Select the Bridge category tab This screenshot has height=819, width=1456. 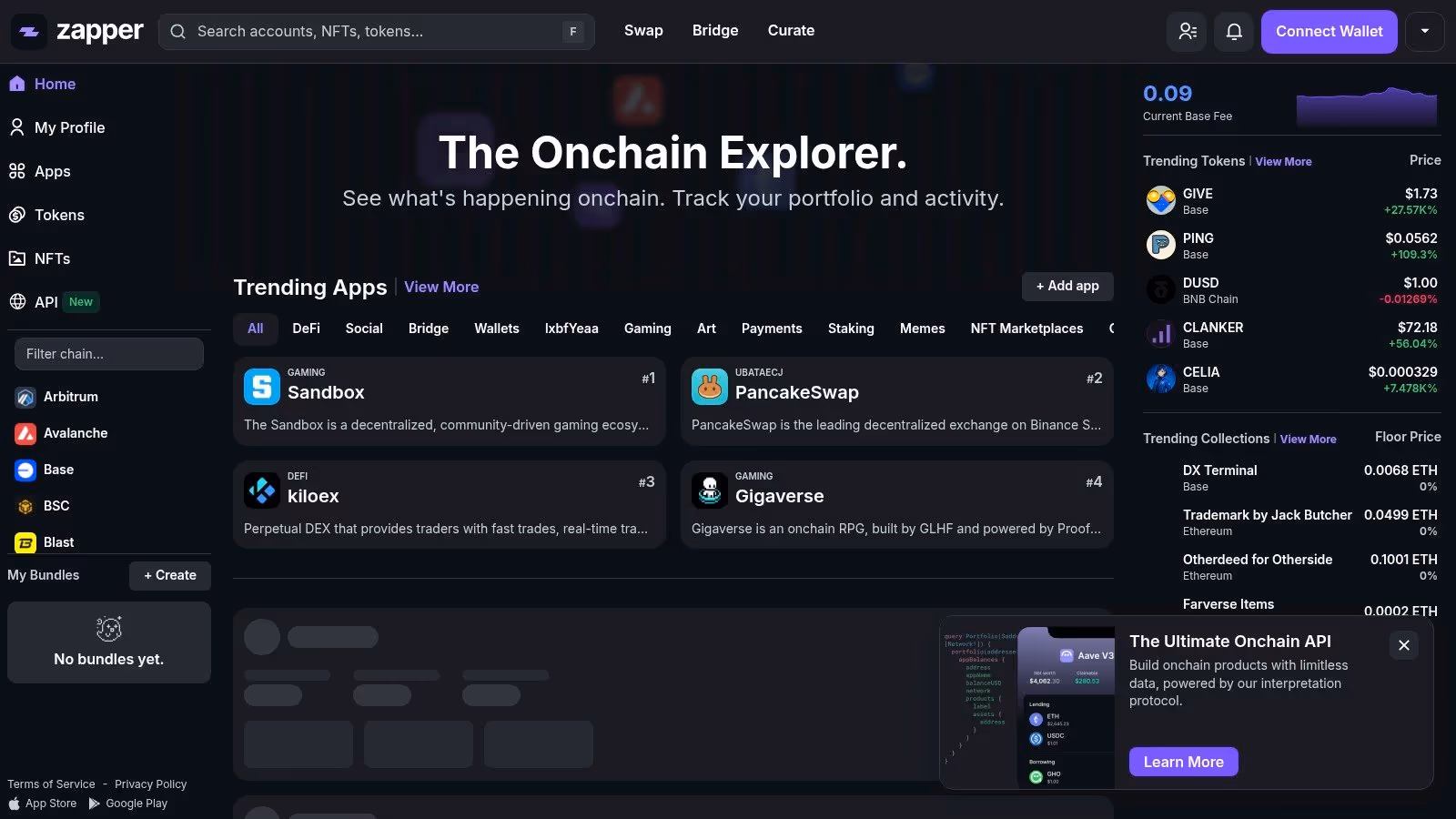pos(429,329)
